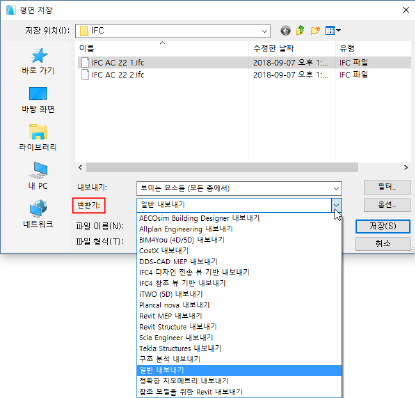Click the IFC AC 22 2.ifc file icon
Image resolution: width=415 pixels, height=398 pixels.
pos(85,75)
